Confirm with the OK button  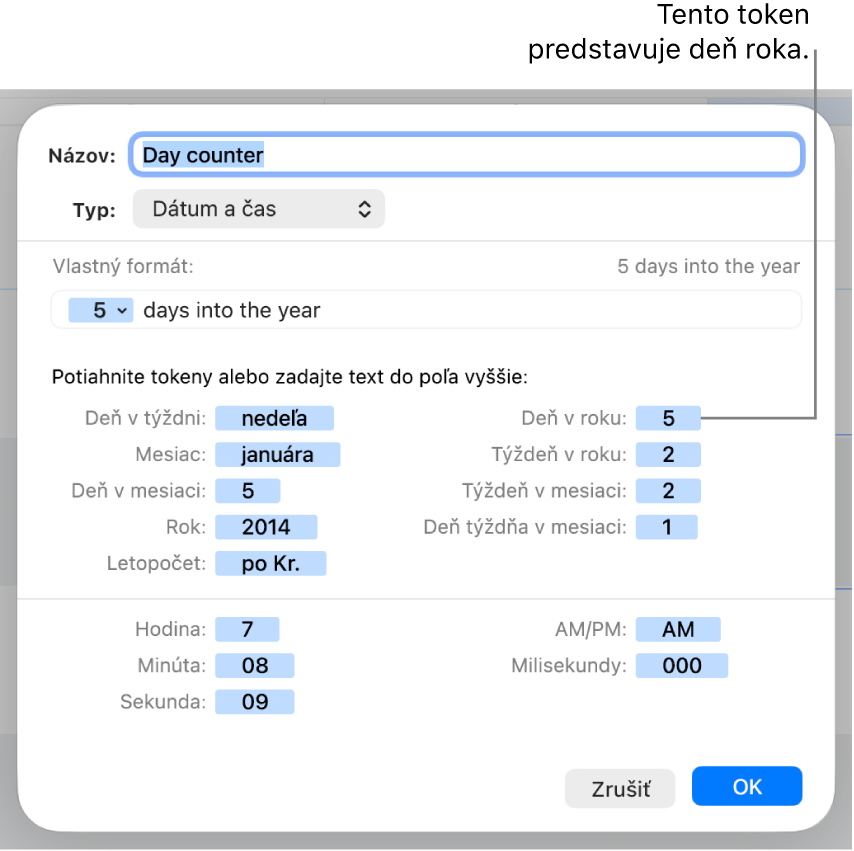point(747,786)
